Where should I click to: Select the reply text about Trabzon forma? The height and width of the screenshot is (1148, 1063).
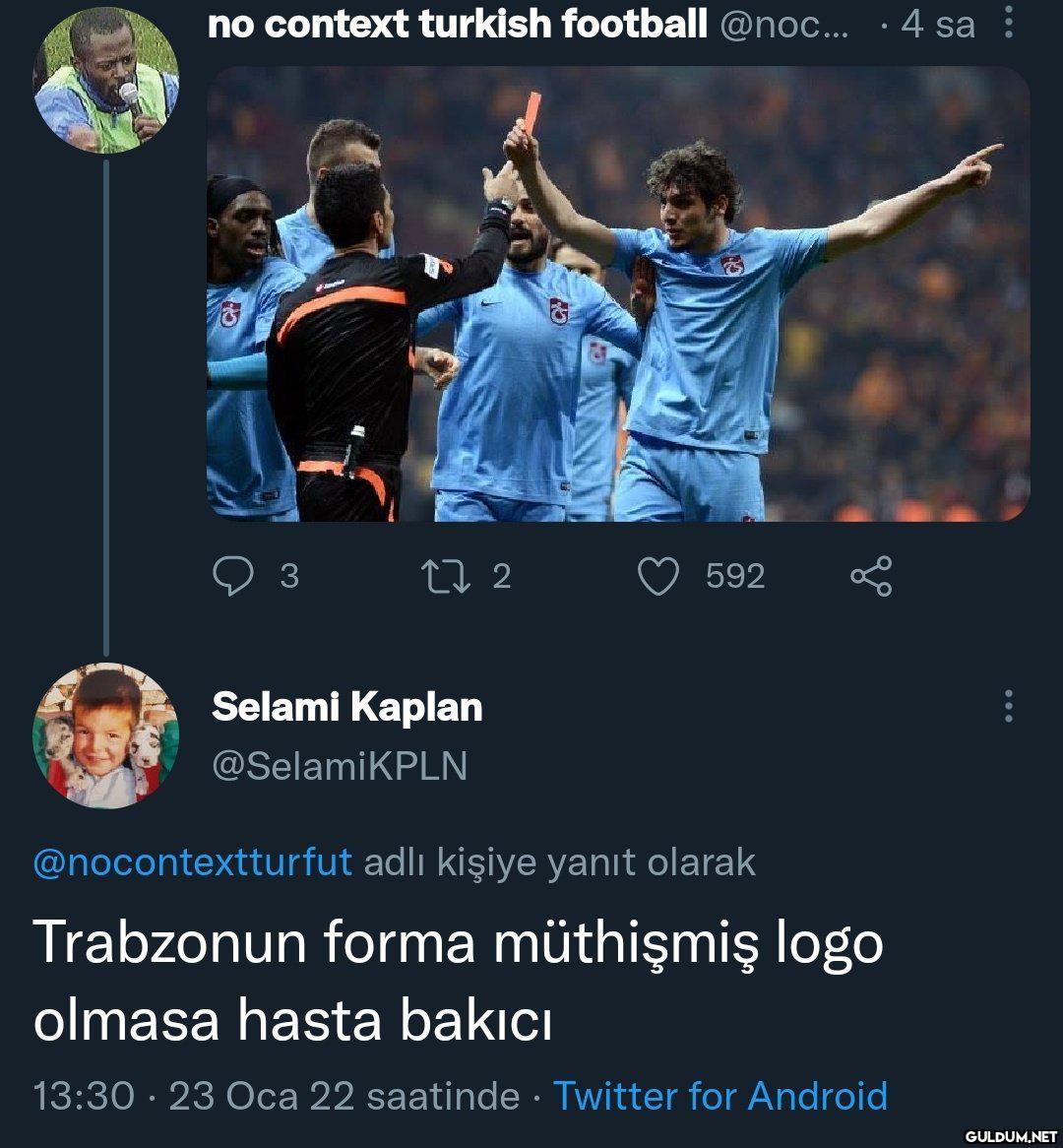tap(458, 982)
